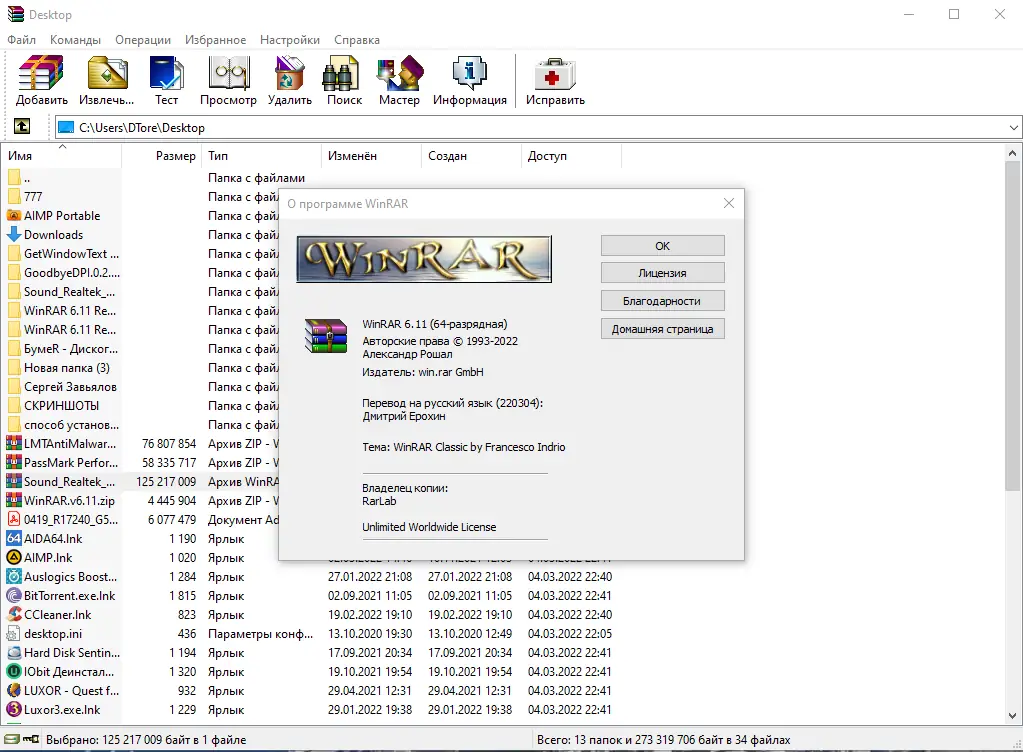Open the Файл menu

[x=22, y=40]
